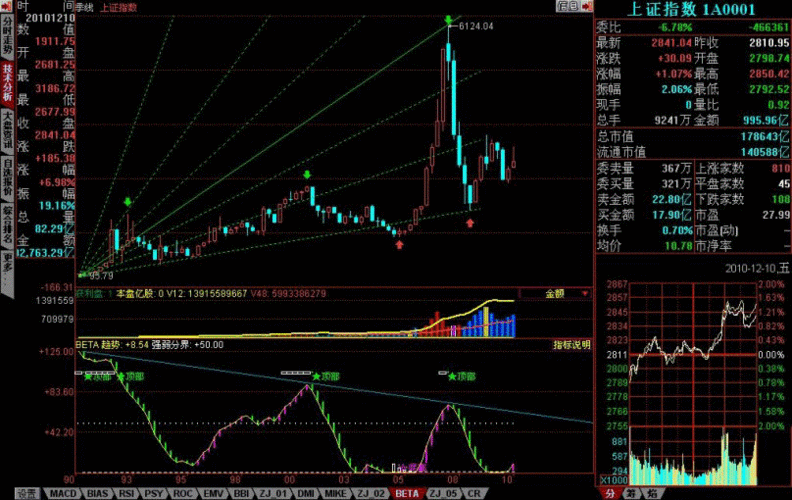
Task: Select the DMI indicator tab
Action: pyautogui.click(x=305, y=493)
